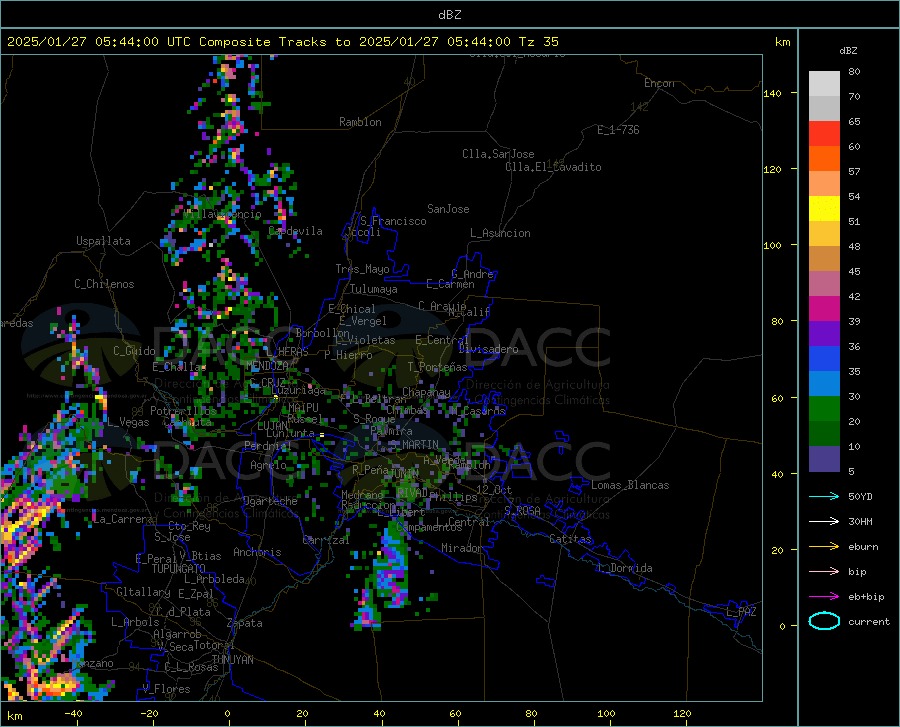Click the Anchoris place label
The image size is (900, 727).
click(x=257, y=552)
